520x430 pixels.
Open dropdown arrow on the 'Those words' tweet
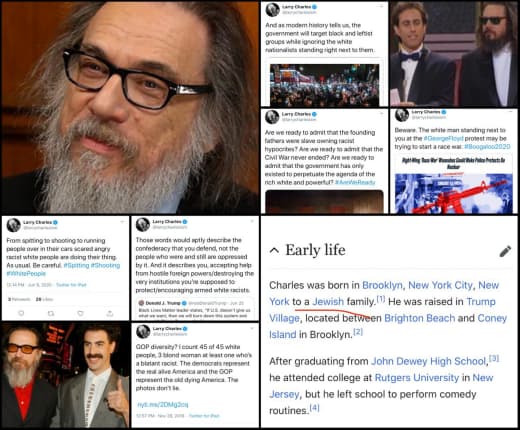[x=252, y=221]
